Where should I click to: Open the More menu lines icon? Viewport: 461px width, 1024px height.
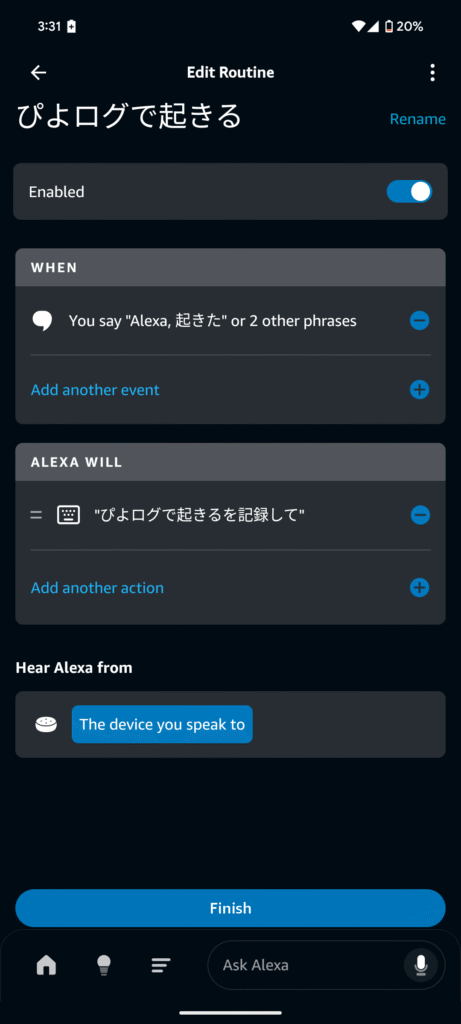coord(161,965)
